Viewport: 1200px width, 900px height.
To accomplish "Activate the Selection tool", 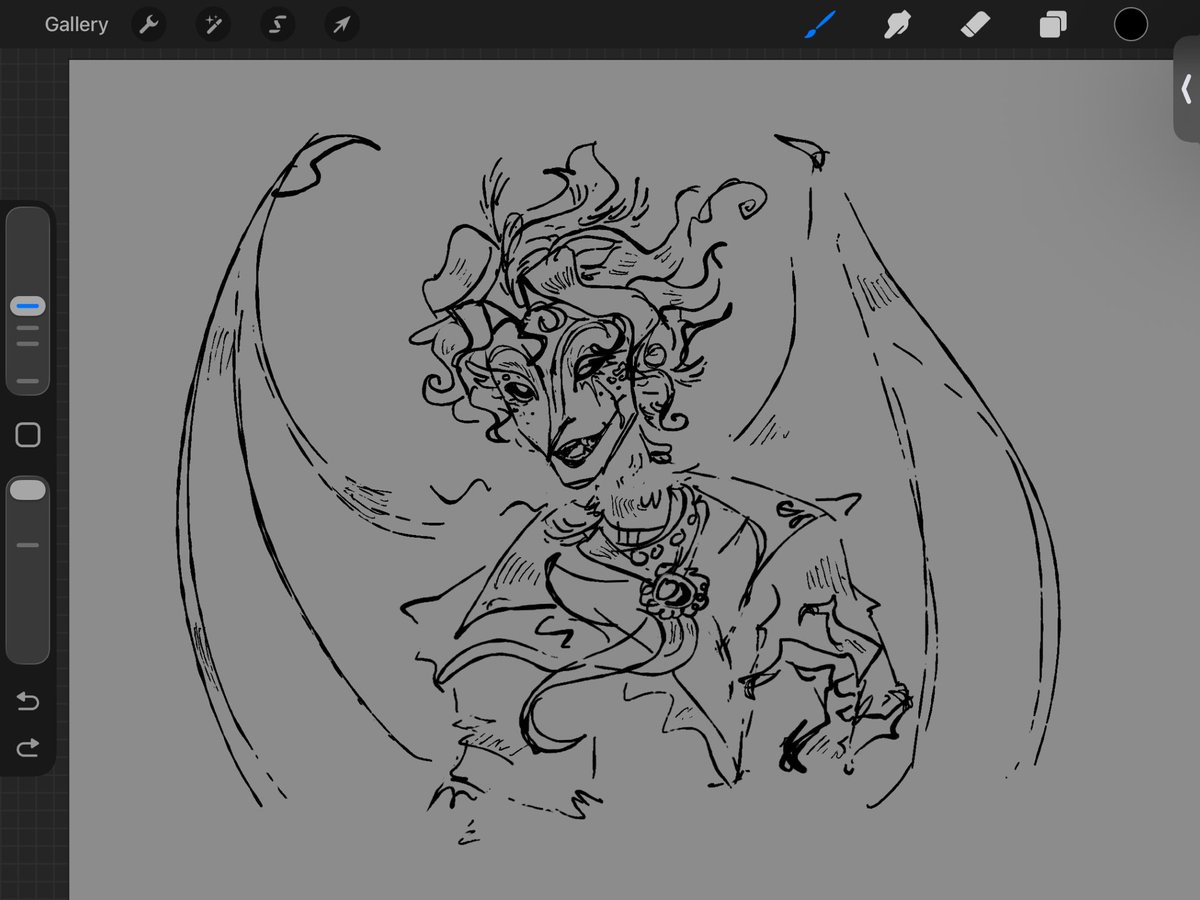I will pos(277,25).
